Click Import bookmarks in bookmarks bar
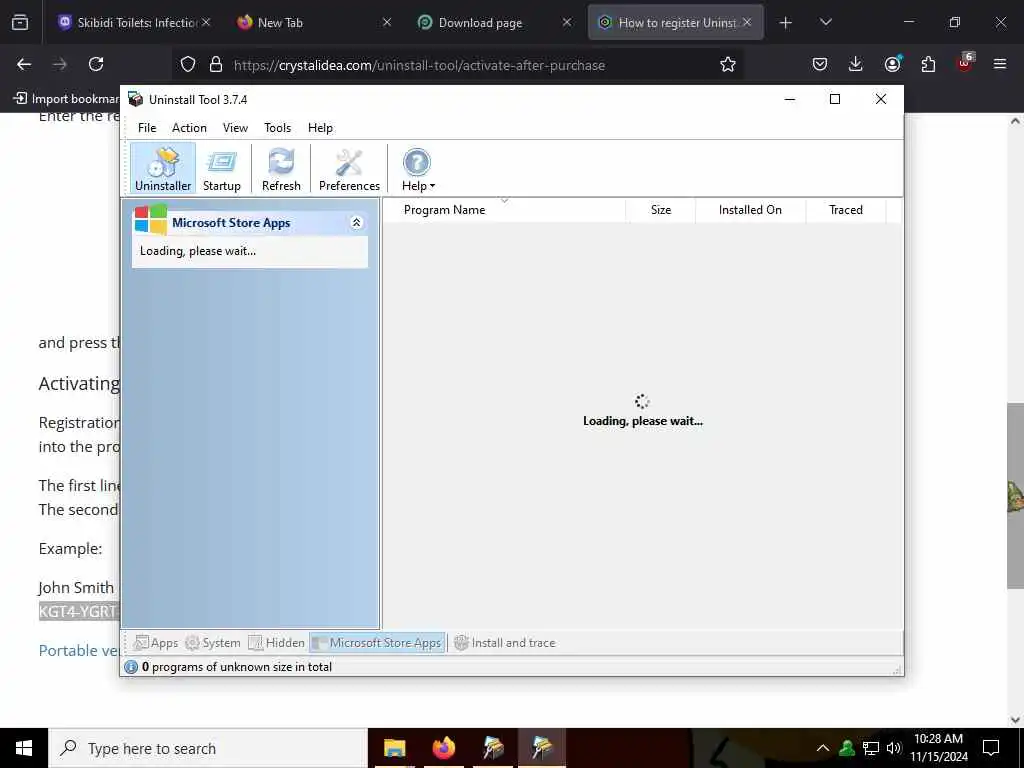Viewport: 1024px width, 768px height. tap(66, 99)
